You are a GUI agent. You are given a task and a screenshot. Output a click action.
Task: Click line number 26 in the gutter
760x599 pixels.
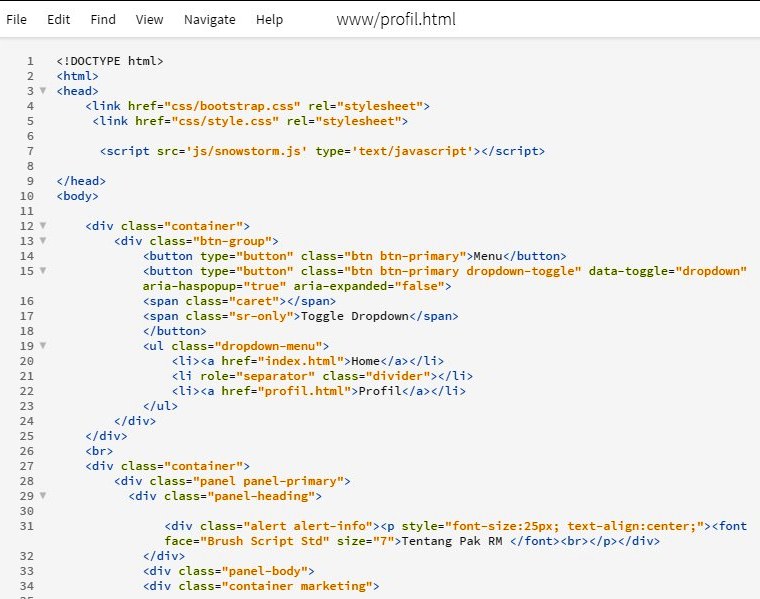click(x=27, y=451)
